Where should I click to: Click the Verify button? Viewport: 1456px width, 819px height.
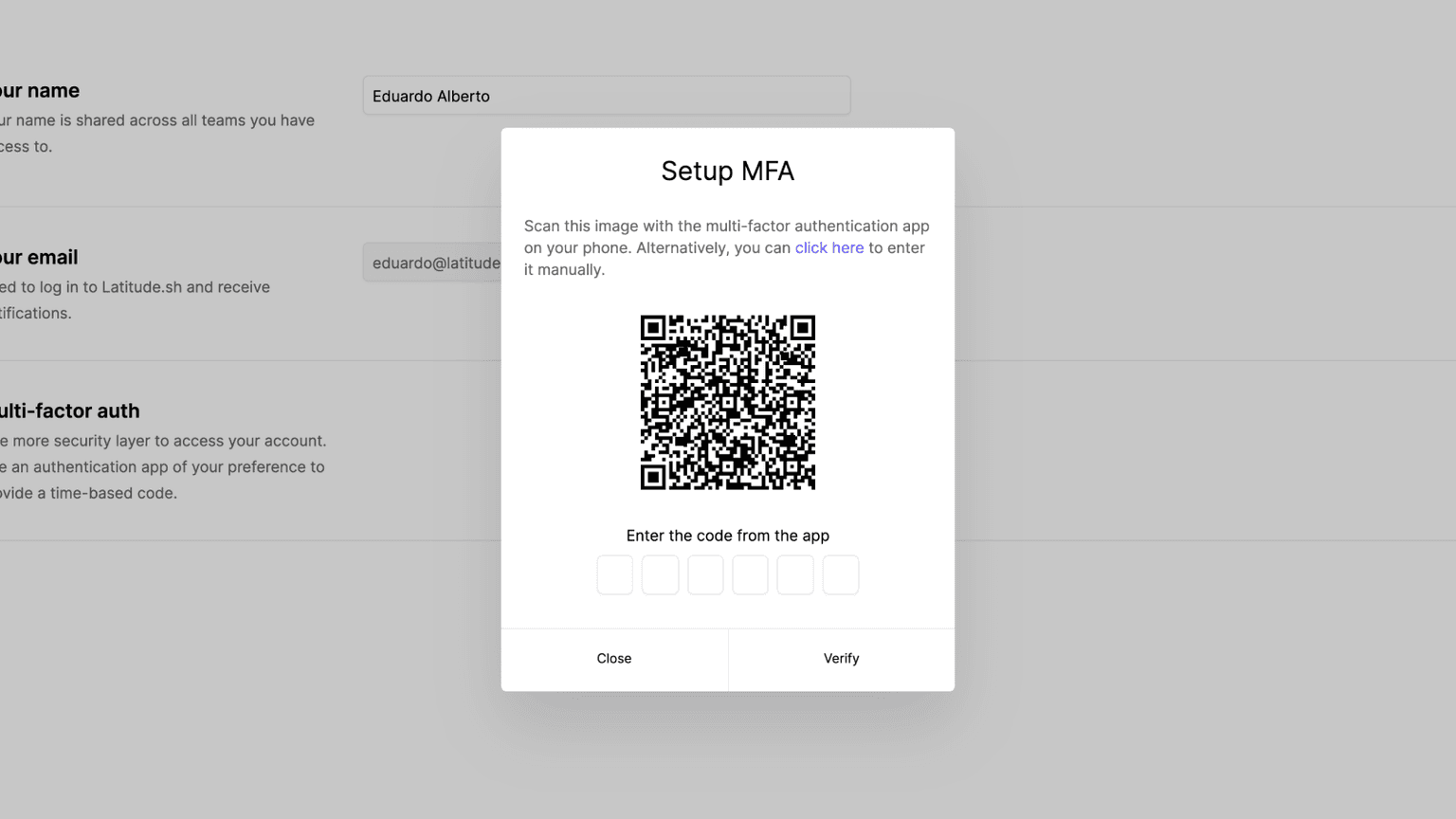click(841, 658)
